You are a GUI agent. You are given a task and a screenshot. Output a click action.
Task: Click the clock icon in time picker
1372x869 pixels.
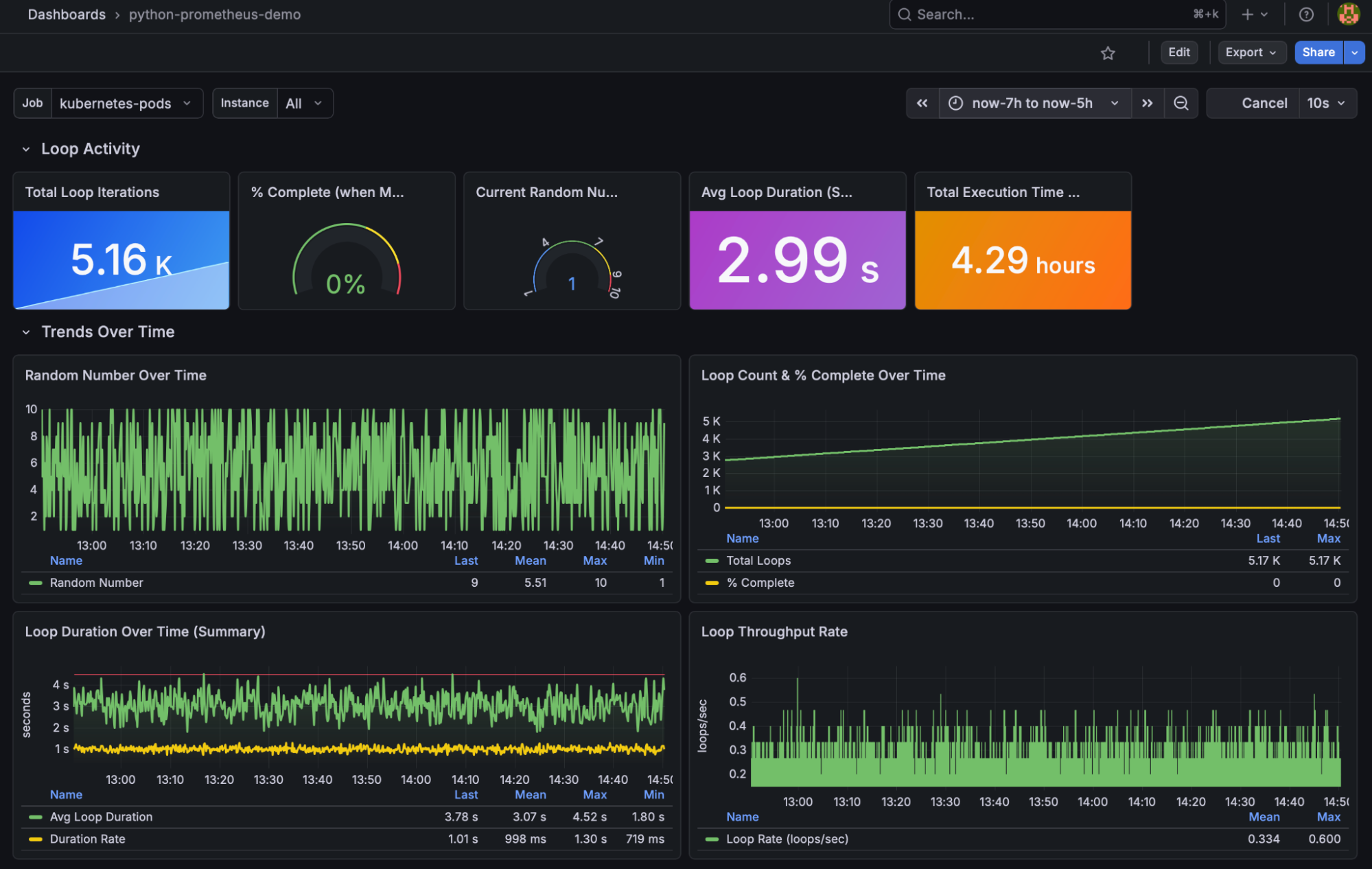(955, 103)
